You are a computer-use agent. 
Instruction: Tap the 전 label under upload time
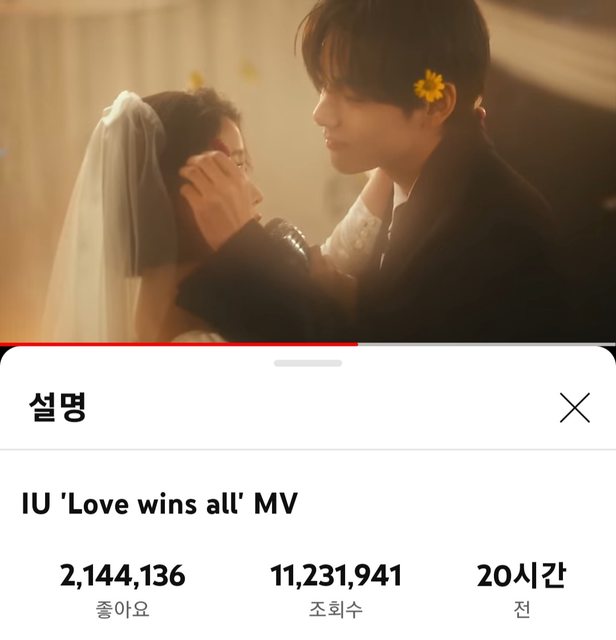tap(522, 609)
